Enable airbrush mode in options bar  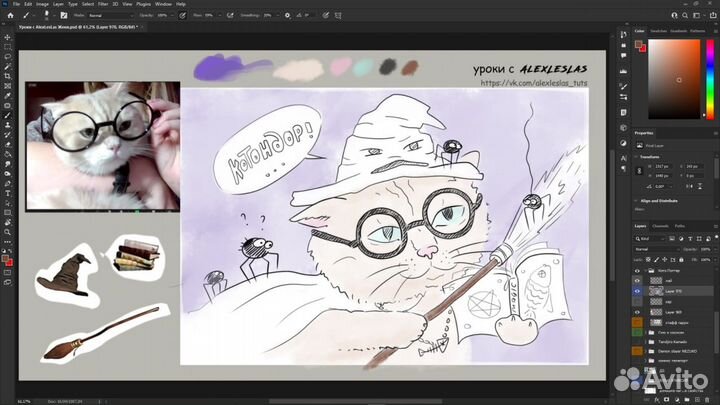[x=230, y=15]
